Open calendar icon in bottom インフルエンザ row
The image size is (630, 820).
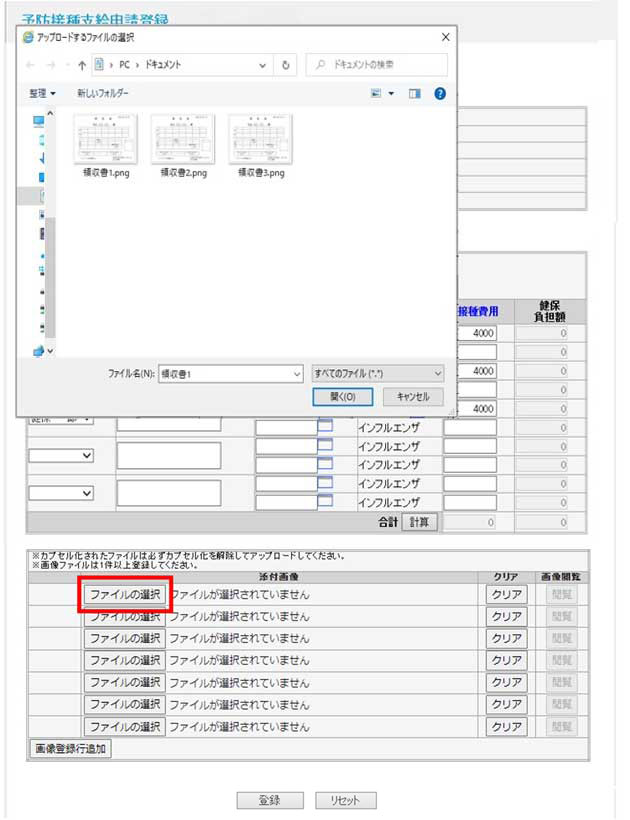point(325,501)
